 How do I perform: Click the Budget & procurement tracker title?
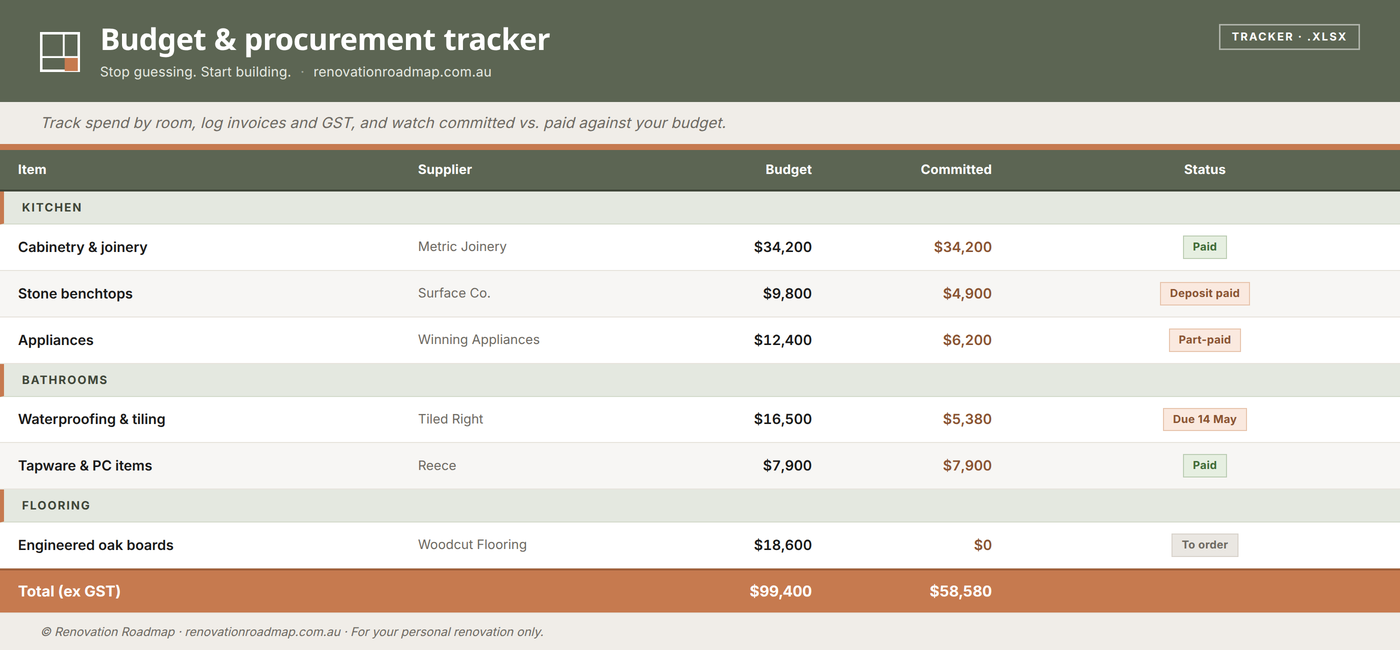click(325, 39)
